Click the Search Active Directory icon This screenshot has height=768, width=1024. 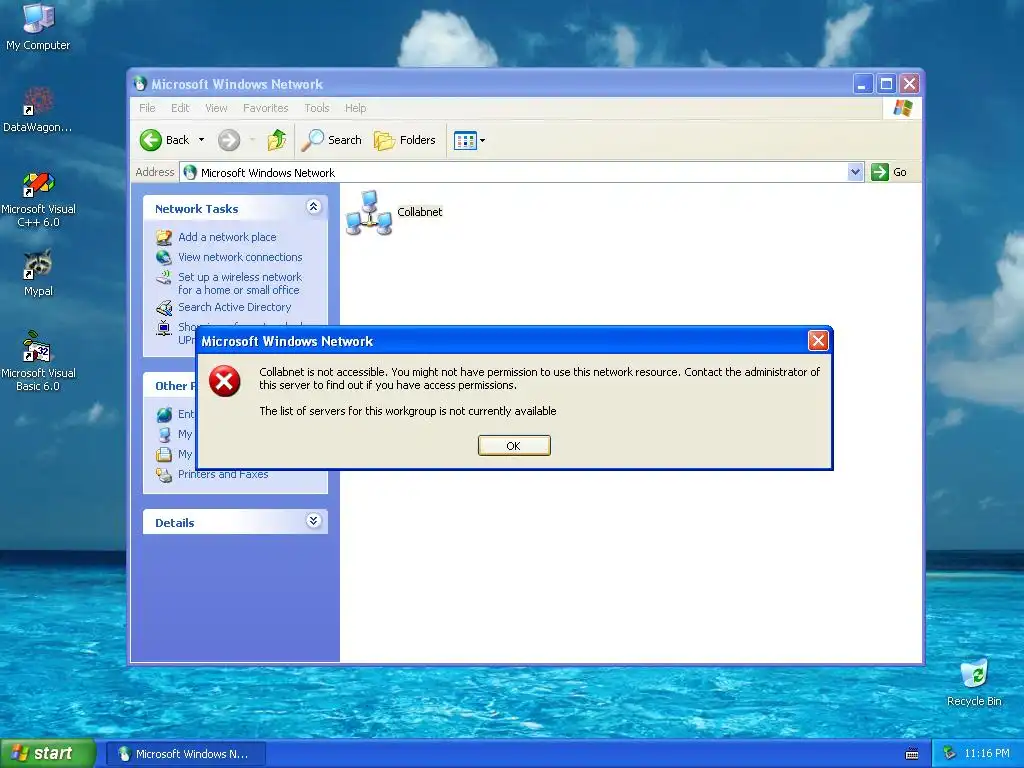coord(164,307)
